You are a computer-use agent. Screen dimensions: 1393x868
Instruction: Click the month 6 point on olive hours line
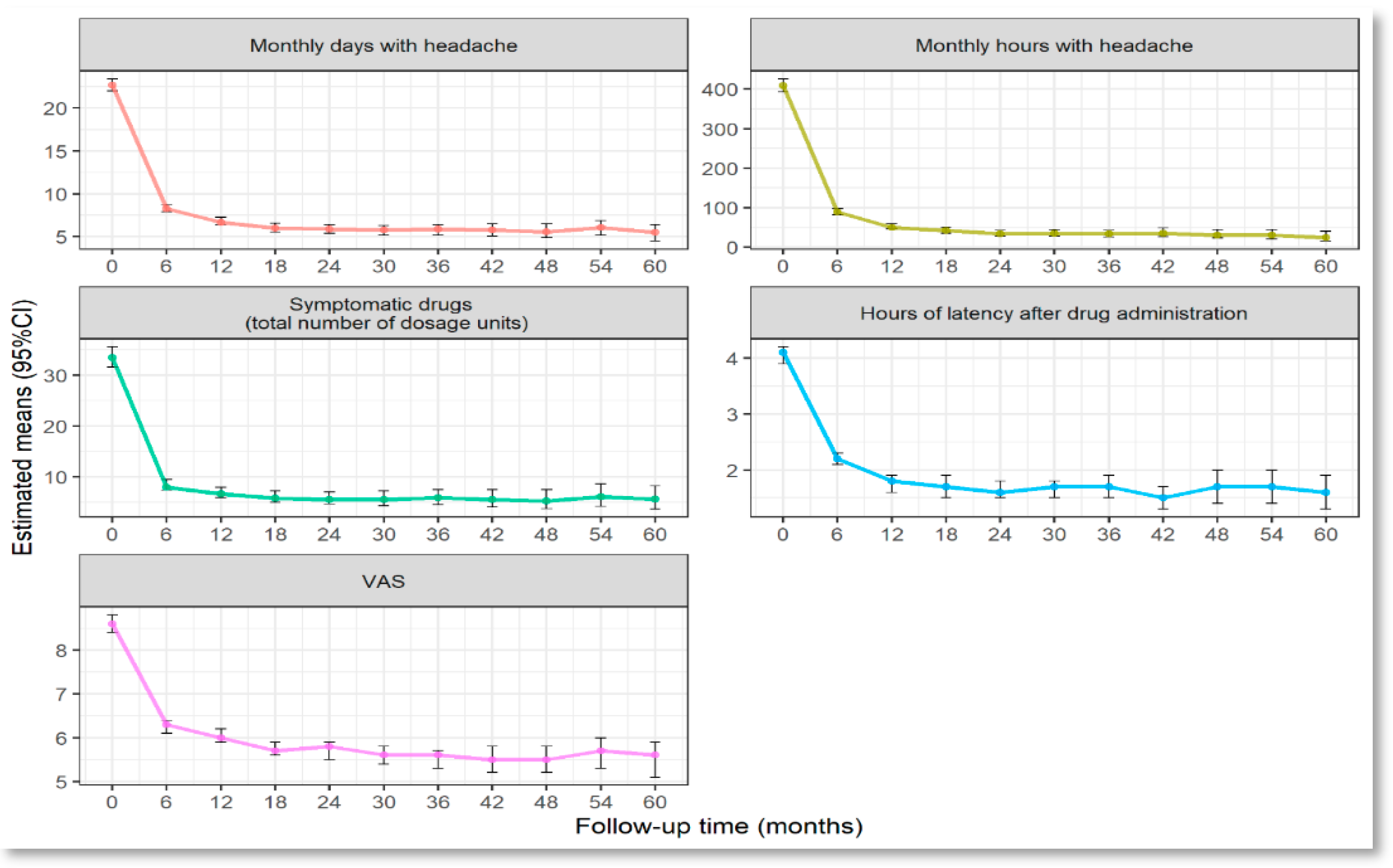[837, 211]
